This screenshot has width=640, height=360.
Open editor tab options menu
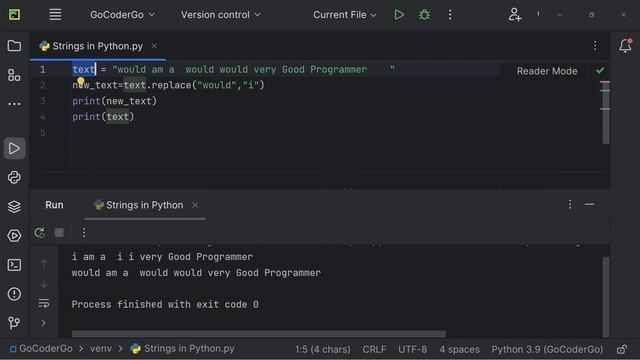[x=595, y=46]
